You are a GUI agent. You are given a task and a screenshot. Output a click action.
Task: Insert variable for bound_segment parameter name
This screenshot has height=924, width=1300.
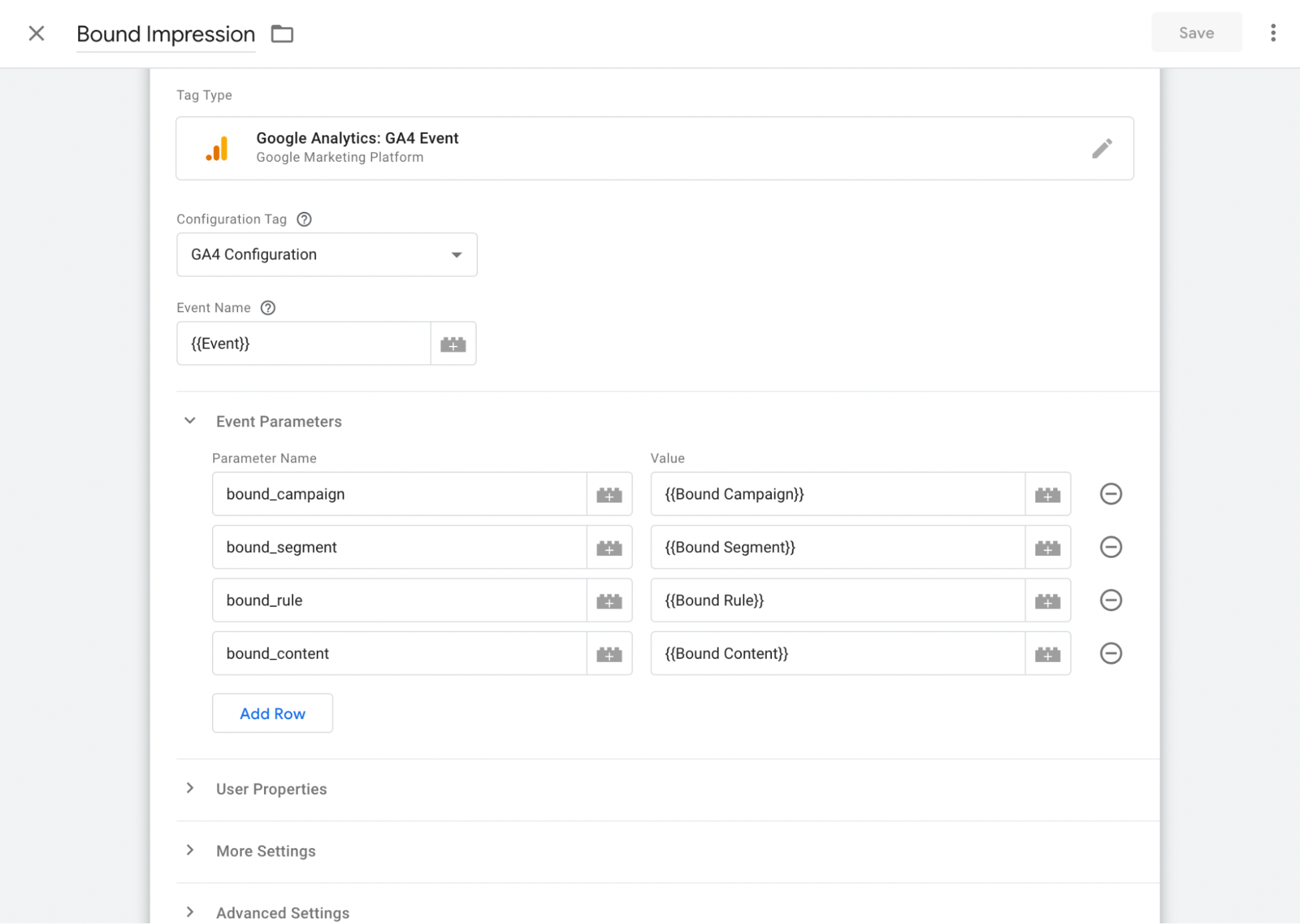pyautogui.click(x=609, y=548)
